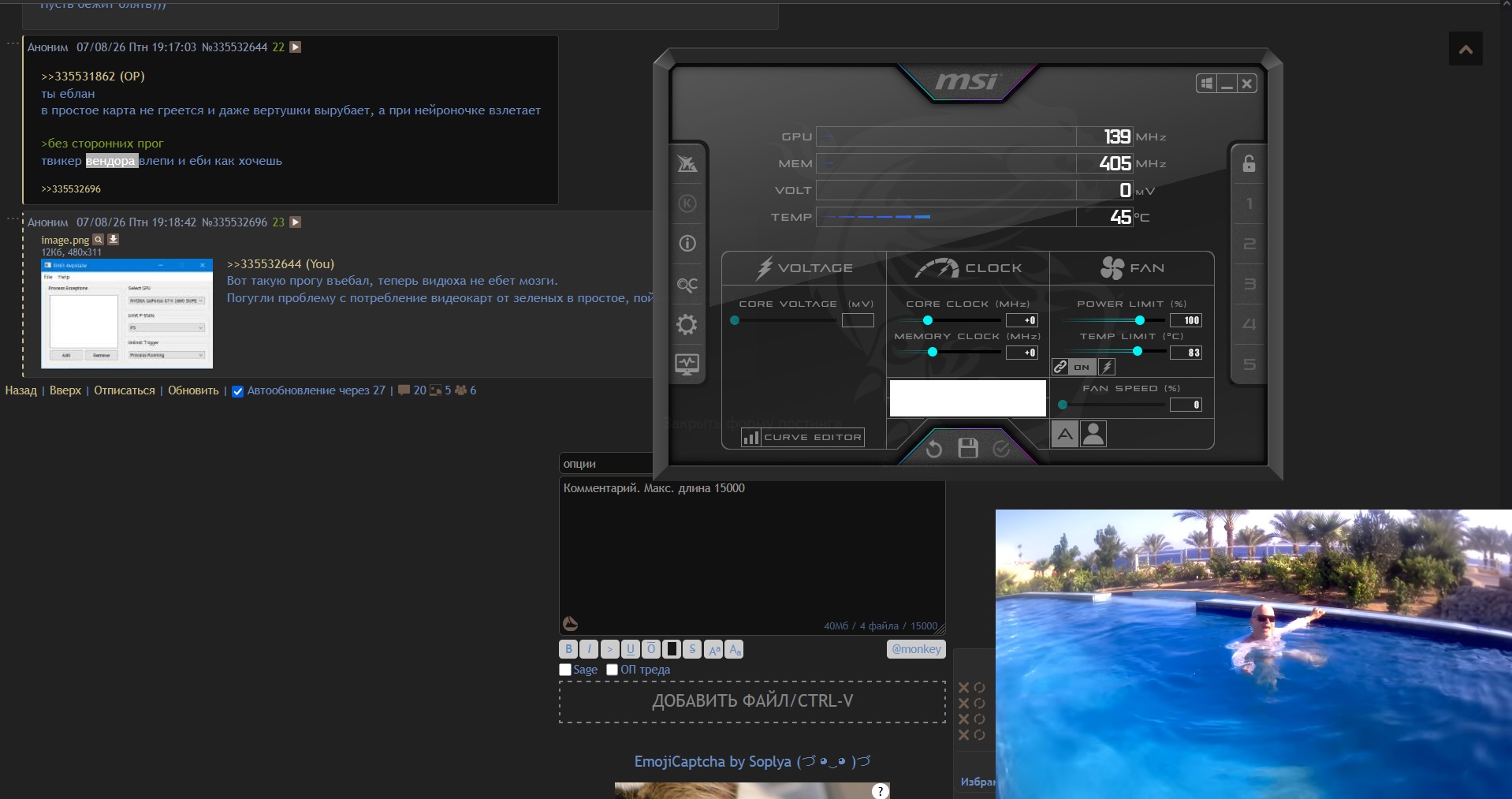Click the scroll-to-top arrow button
Viewport: 1512px width, 799px height.
point(1465,49)
